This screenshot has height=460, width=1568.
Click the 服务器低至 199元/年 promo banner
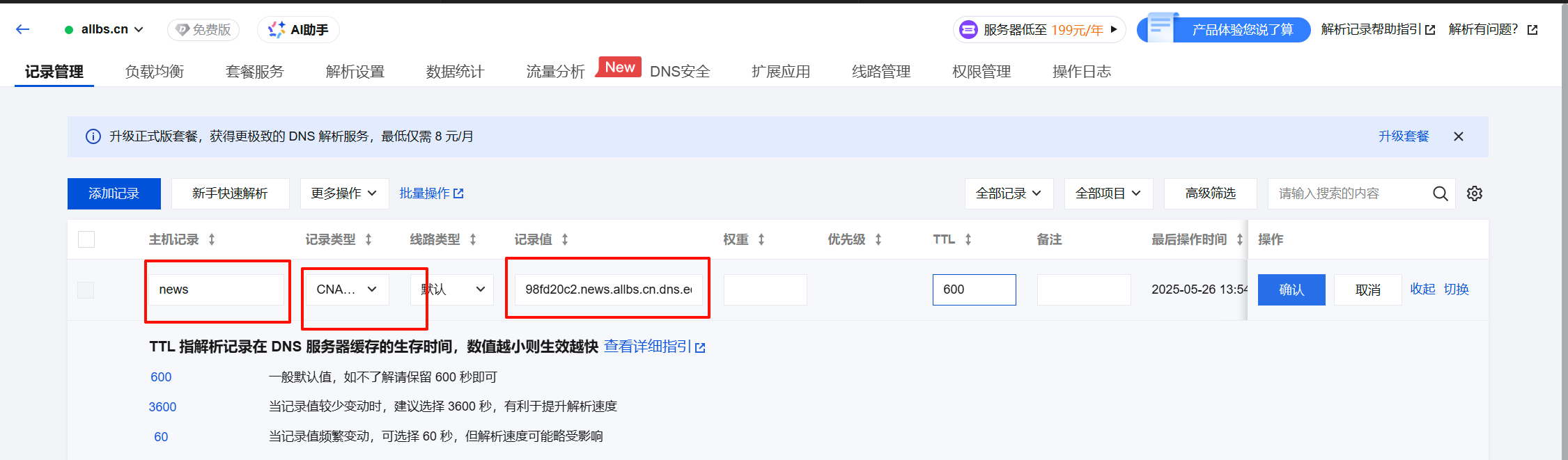pyautogui.click(x=1039, y=30)
